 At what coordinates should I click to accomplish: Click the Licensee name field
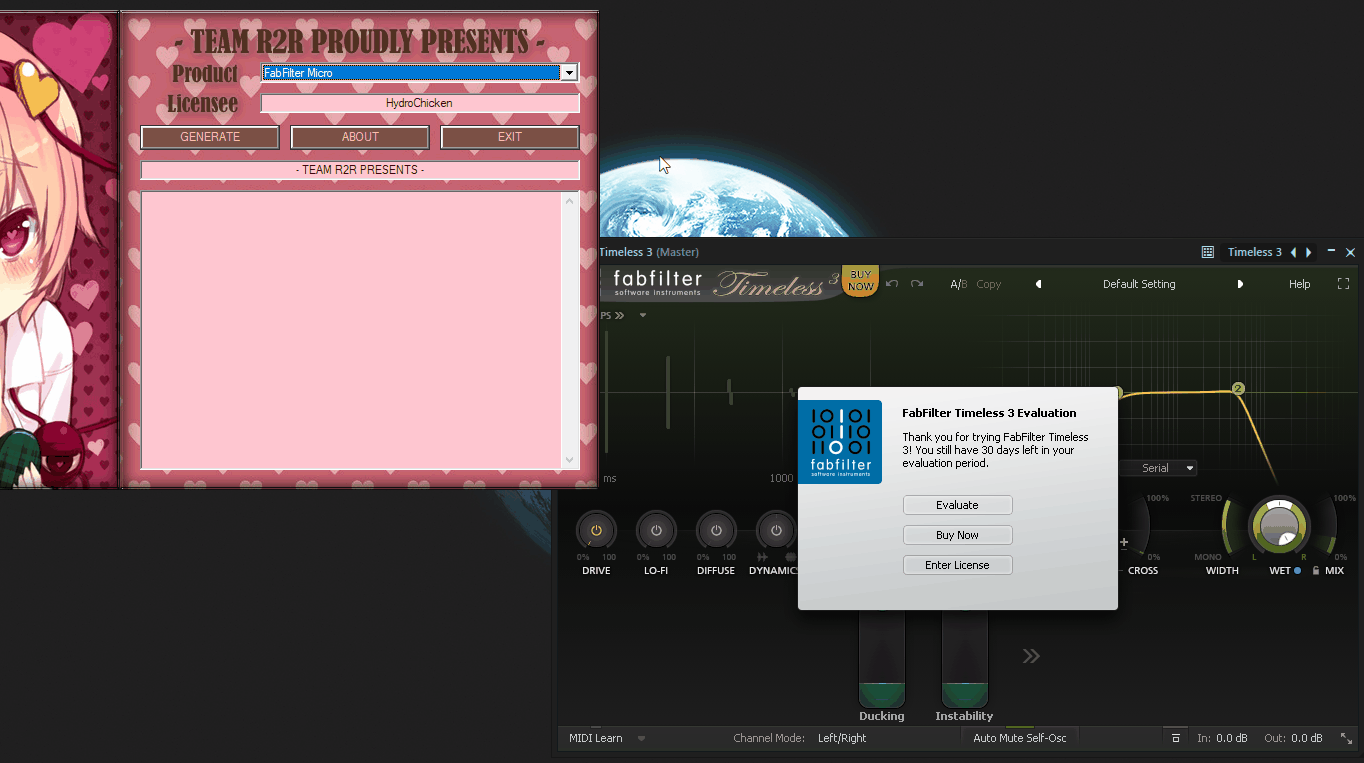420,103
